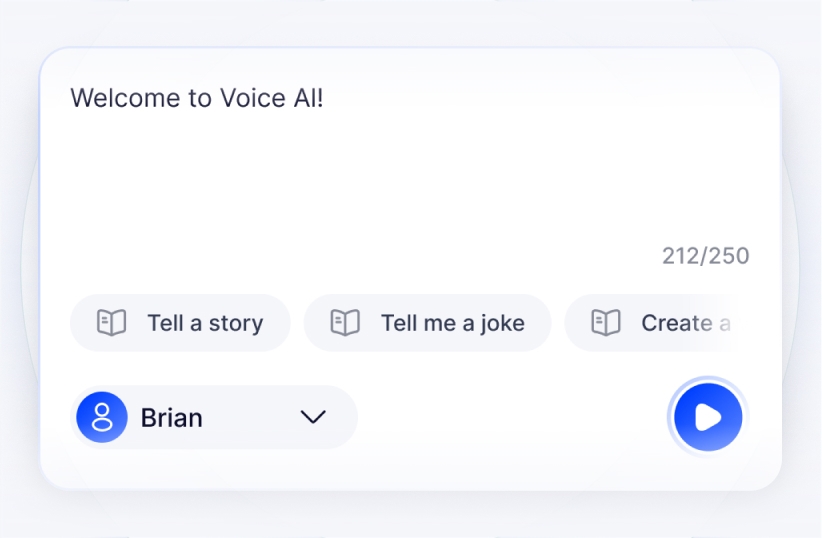The height and width of the screenshot is (538, 822).
Task: Place cursor after 'Voice AI!' exclamation mark
Action: (326, 98)
